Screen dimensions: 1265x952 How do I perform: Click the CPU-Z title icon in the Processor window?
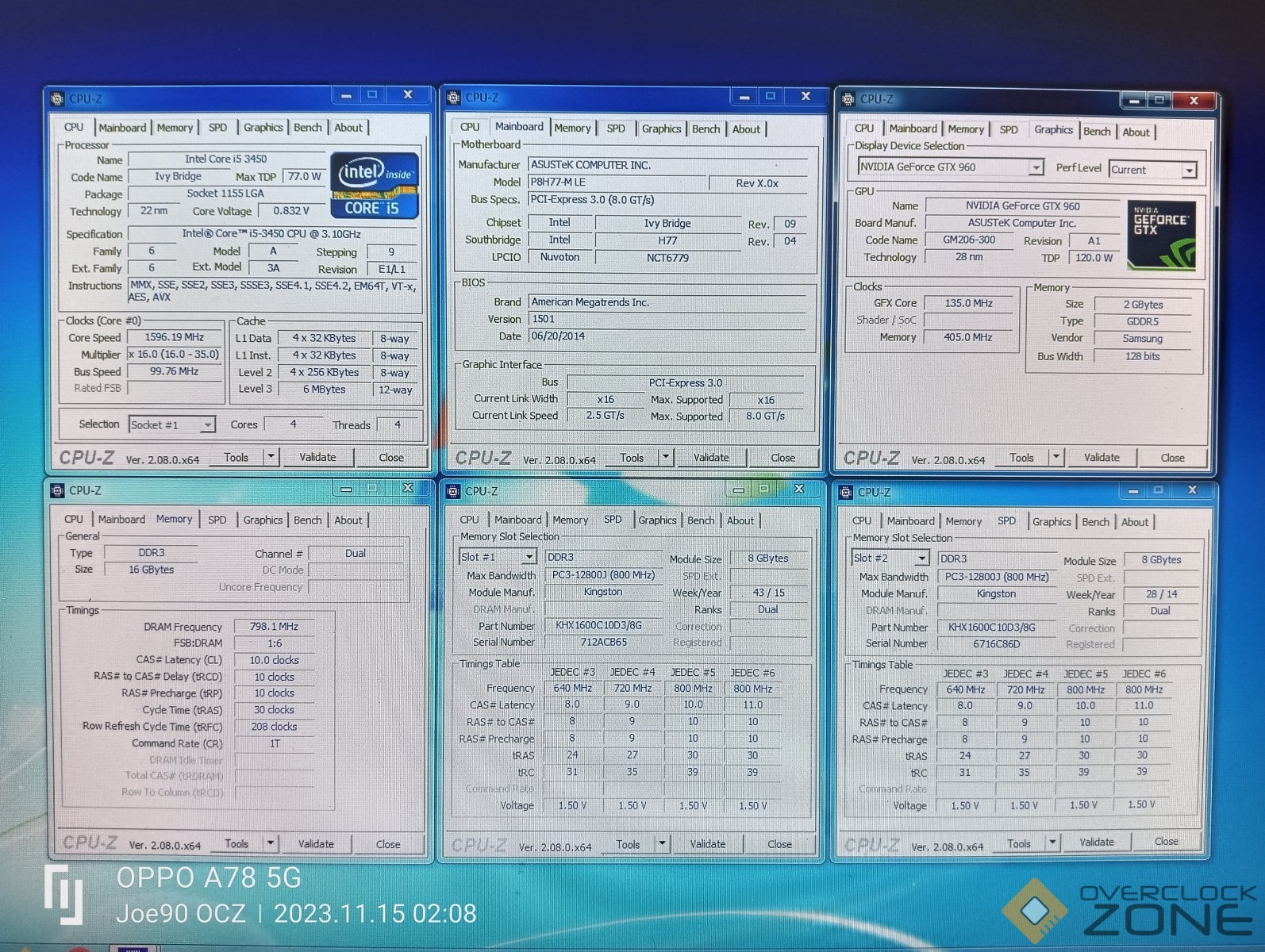tap(58, 99)
